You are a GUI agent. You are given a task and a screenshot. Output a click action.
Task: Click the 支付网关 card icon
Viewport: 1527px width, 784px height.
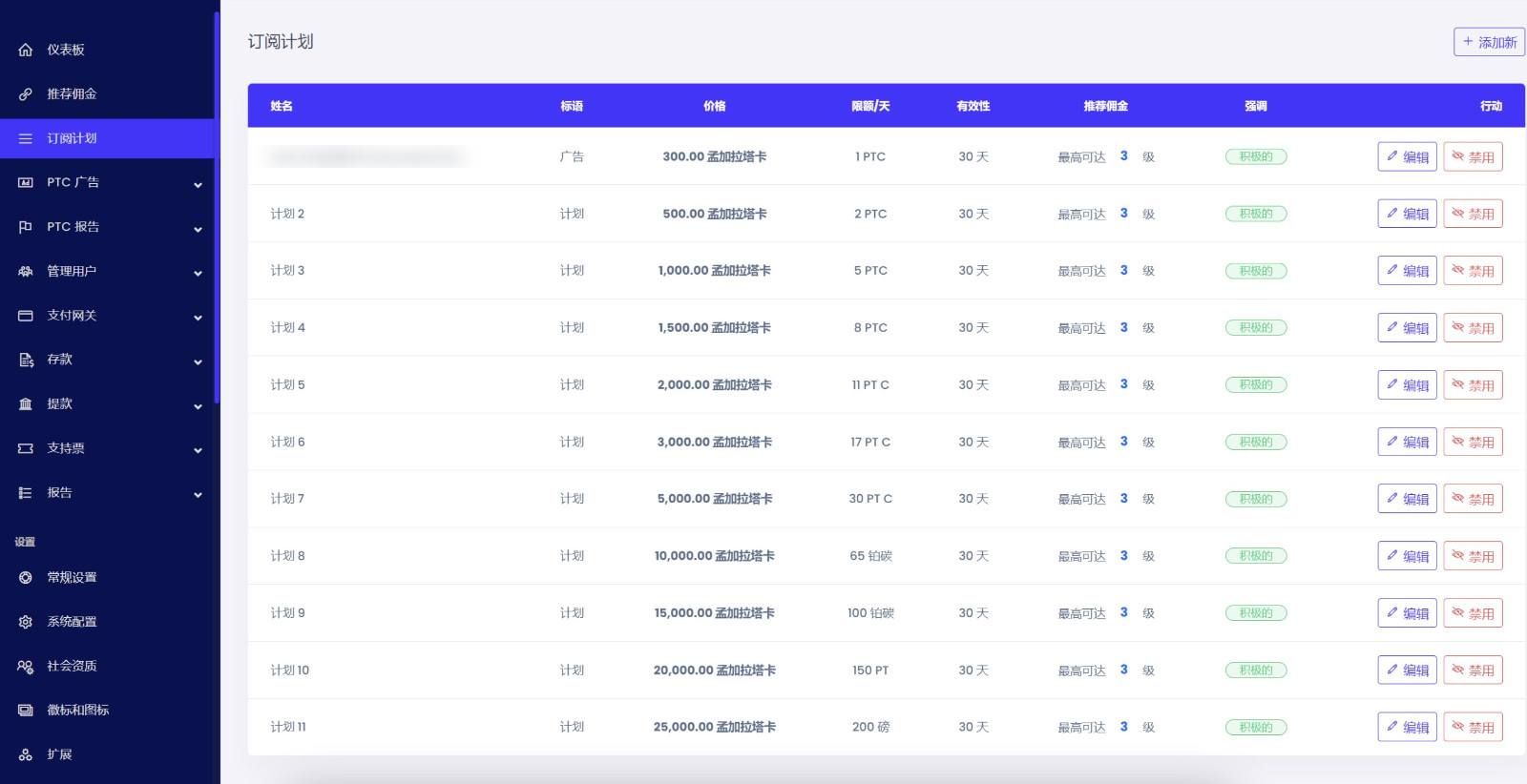pyautogui.click(x=26, y=316)
